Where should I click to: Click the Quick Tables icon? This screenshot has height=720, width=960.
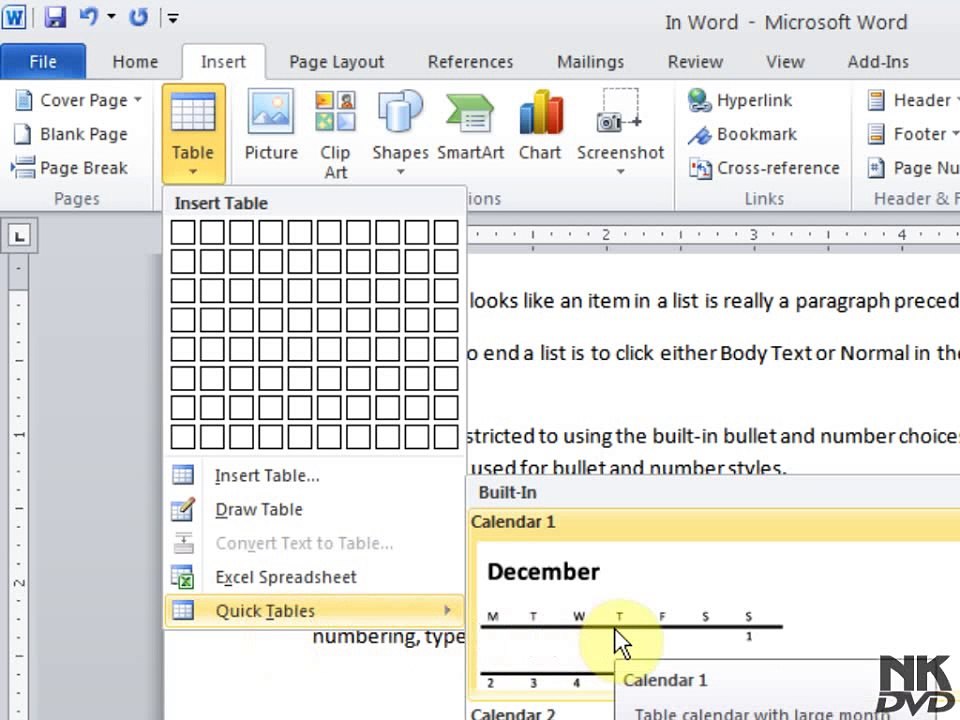tap(183, 610)
